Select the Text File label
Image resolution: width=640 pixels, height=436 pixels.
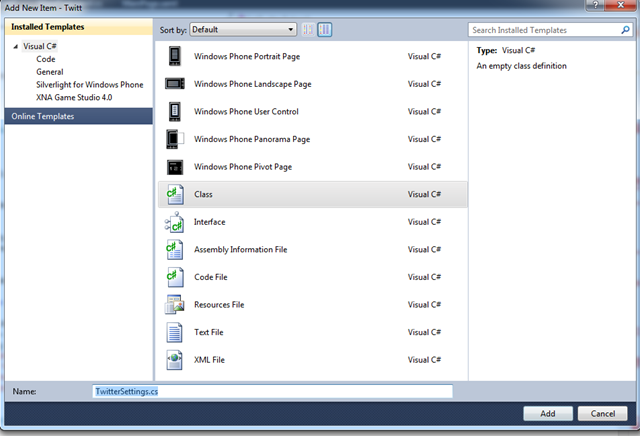pos(209,332)
